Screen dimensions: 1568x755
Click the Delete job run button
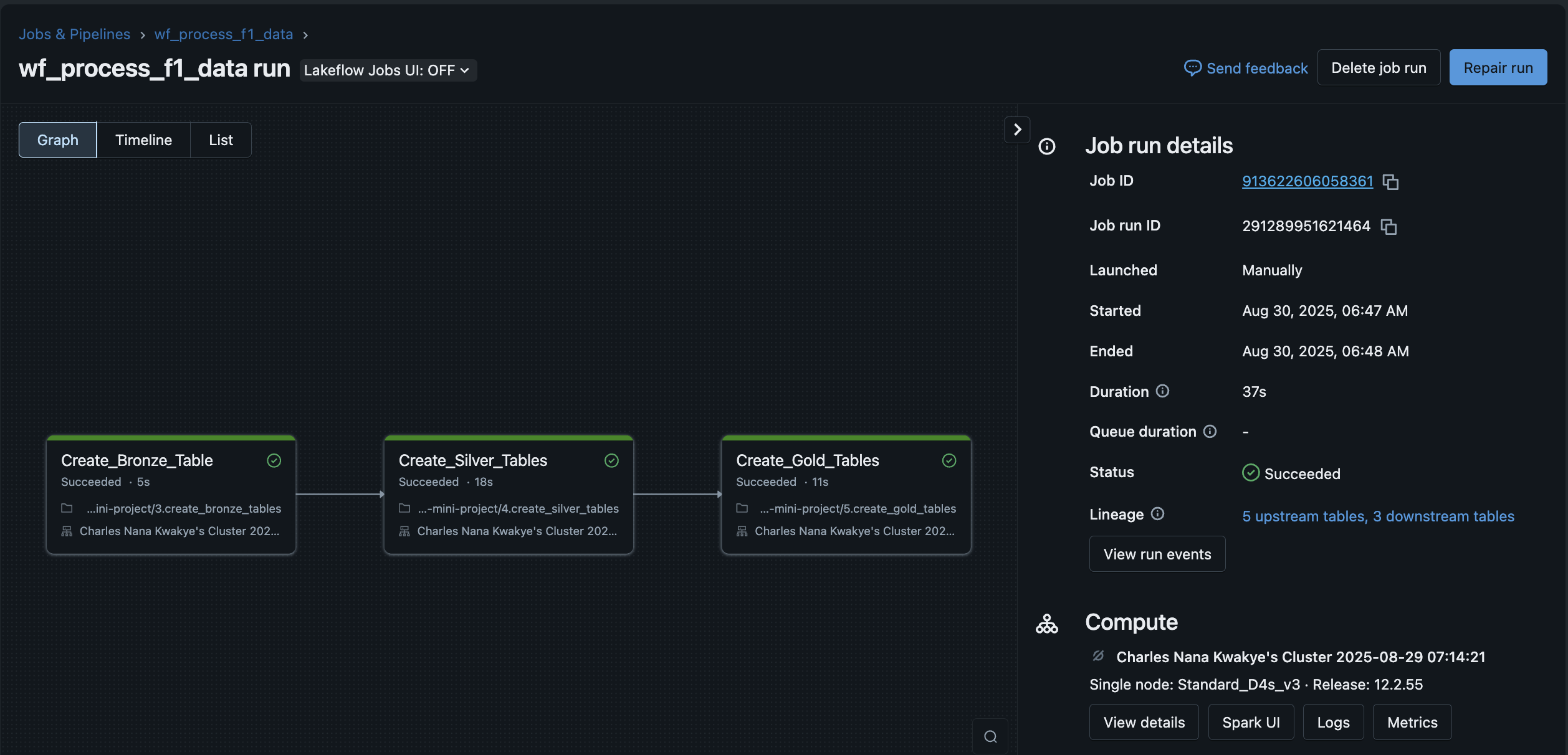[x=1379, y=68]
